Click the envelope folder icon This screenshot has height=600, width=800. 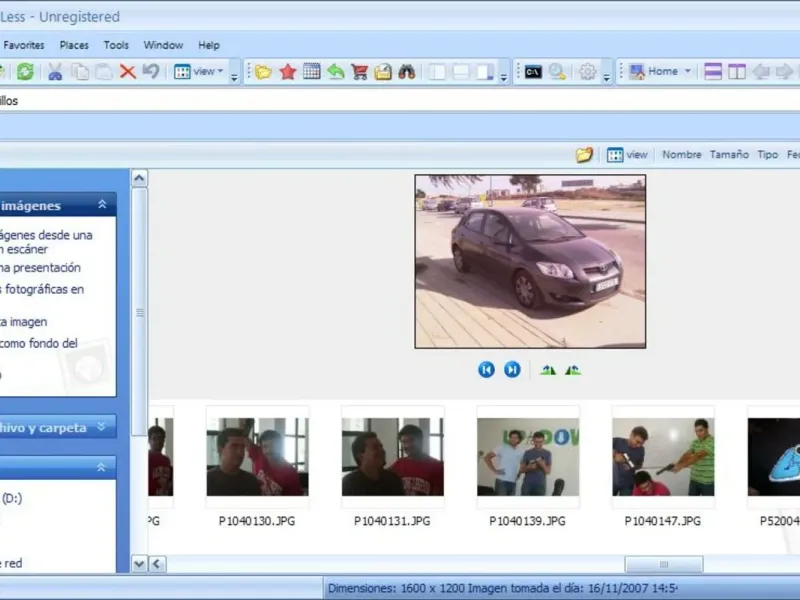point(383,71)
